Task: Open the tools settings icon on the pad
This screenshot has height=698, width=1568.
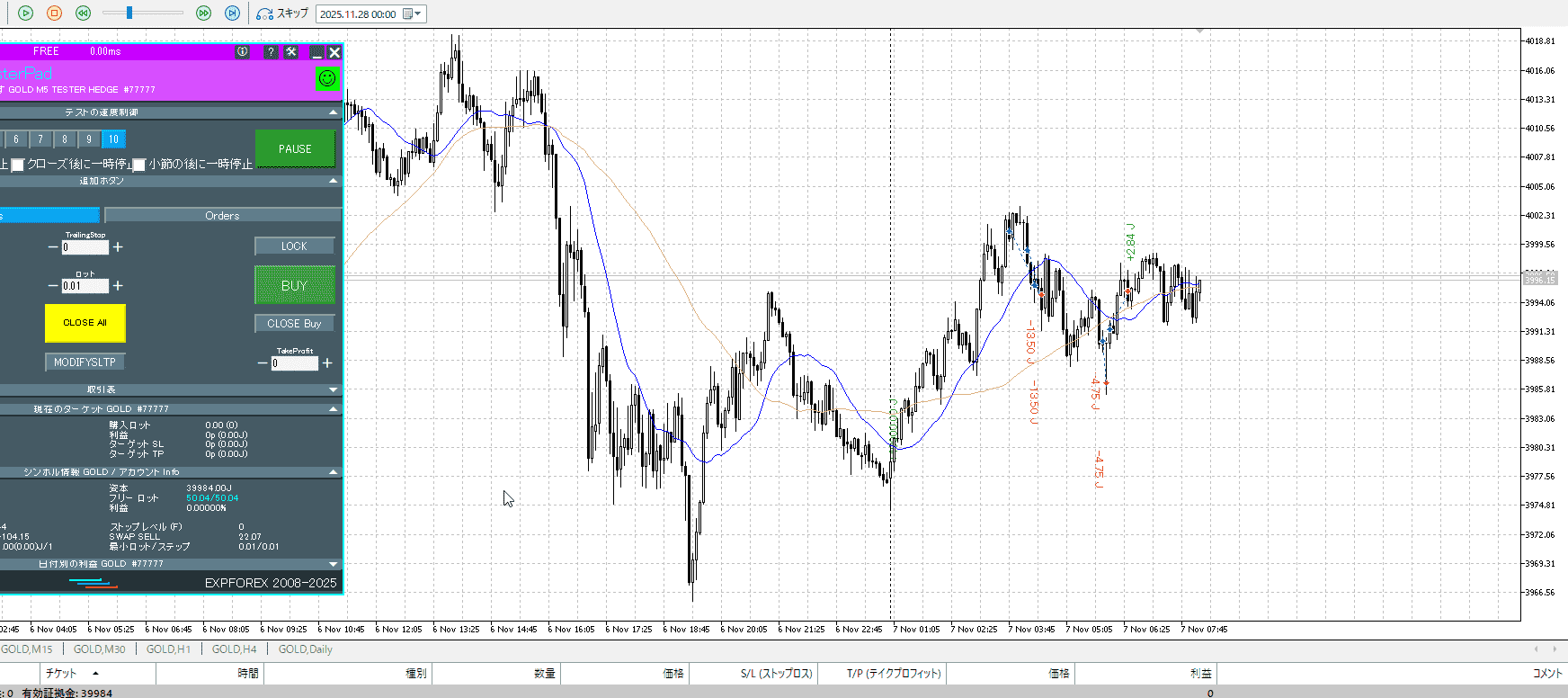Action: 291,52
